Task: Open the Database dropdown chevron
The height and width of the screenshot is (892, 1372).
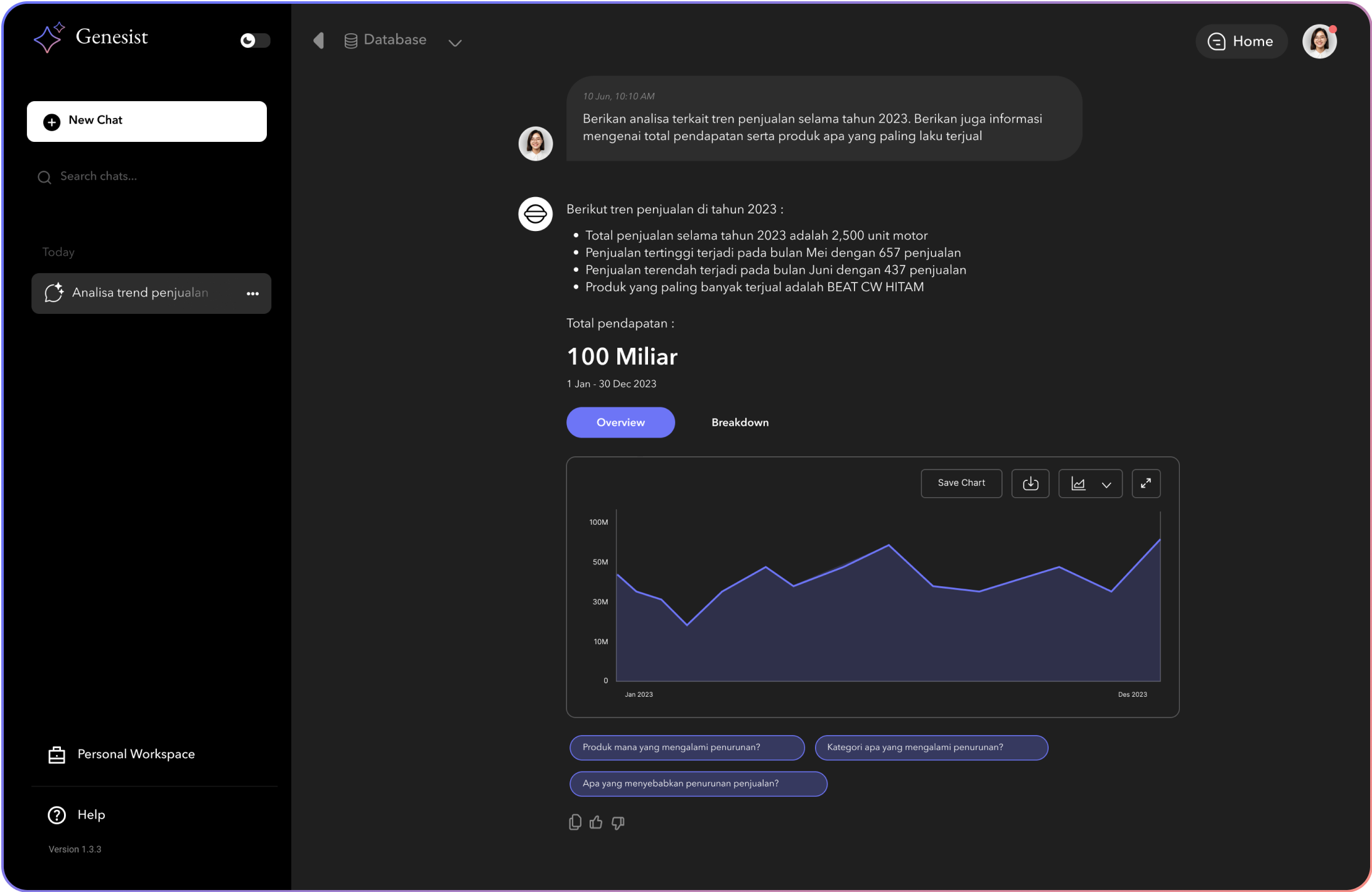Action: [455, 43]
